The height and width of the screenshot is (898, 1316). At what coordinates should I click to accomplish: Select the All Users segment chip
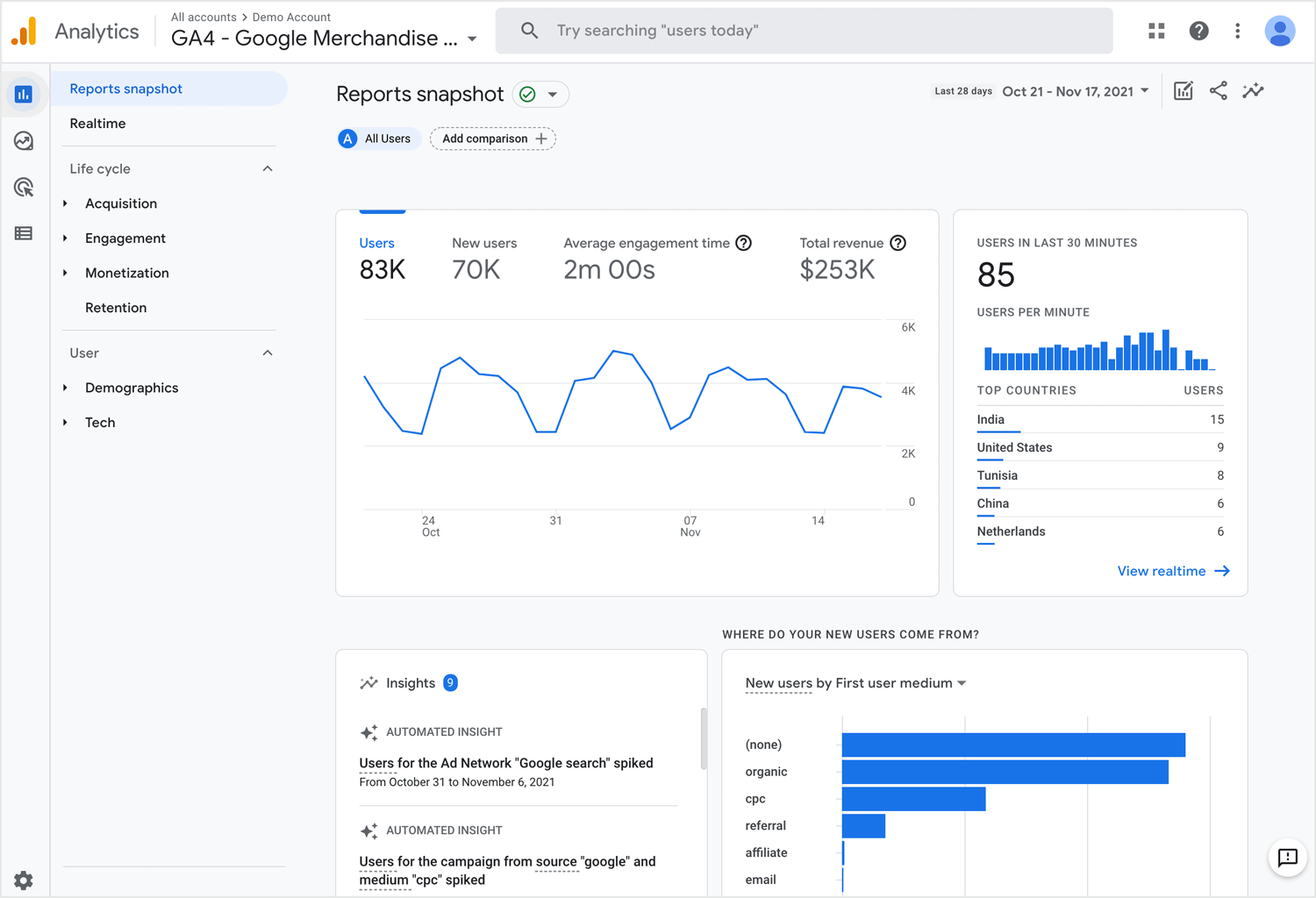coord(378,139)
